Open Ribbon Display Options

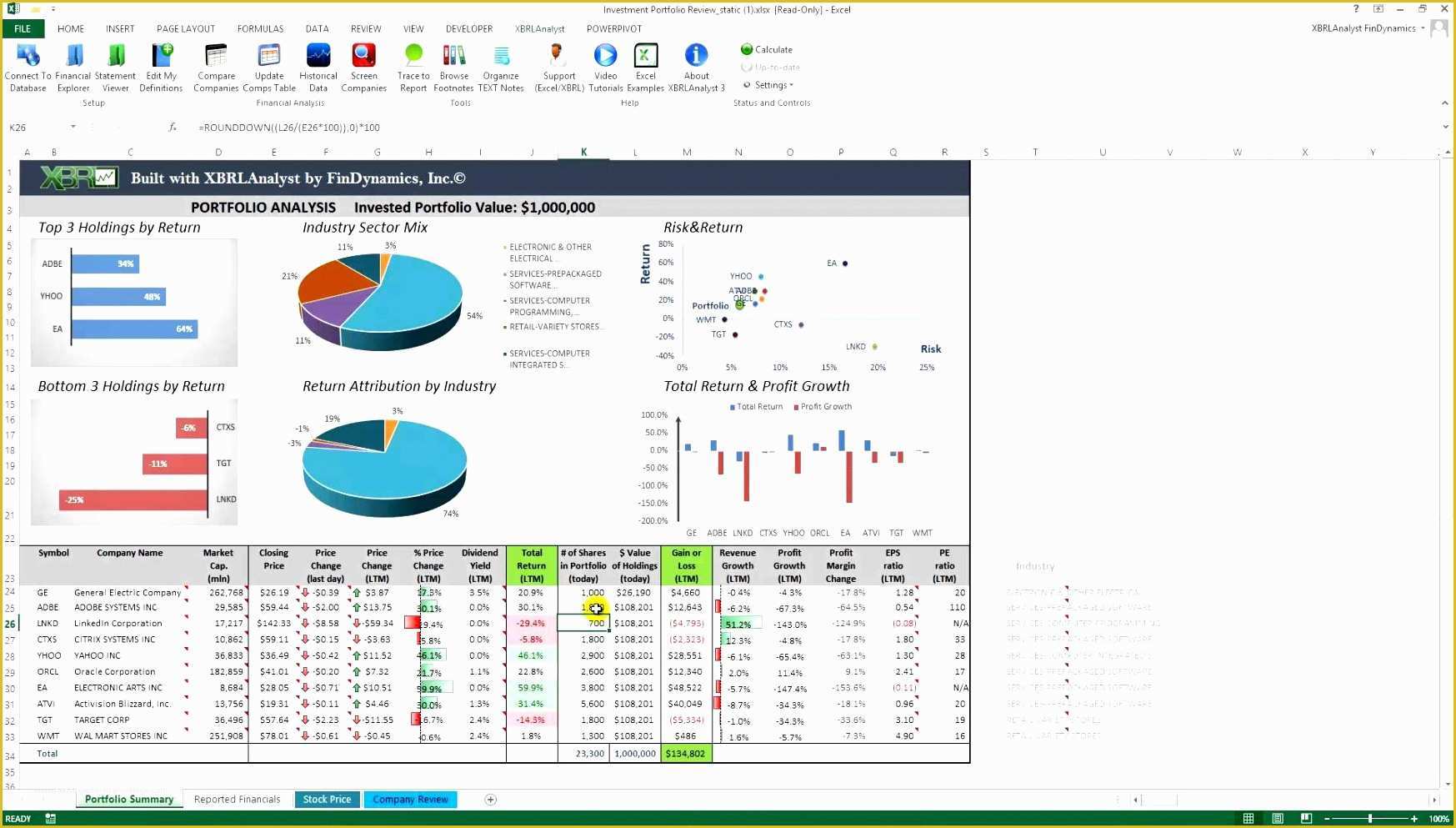click(x=1378, y=9)
